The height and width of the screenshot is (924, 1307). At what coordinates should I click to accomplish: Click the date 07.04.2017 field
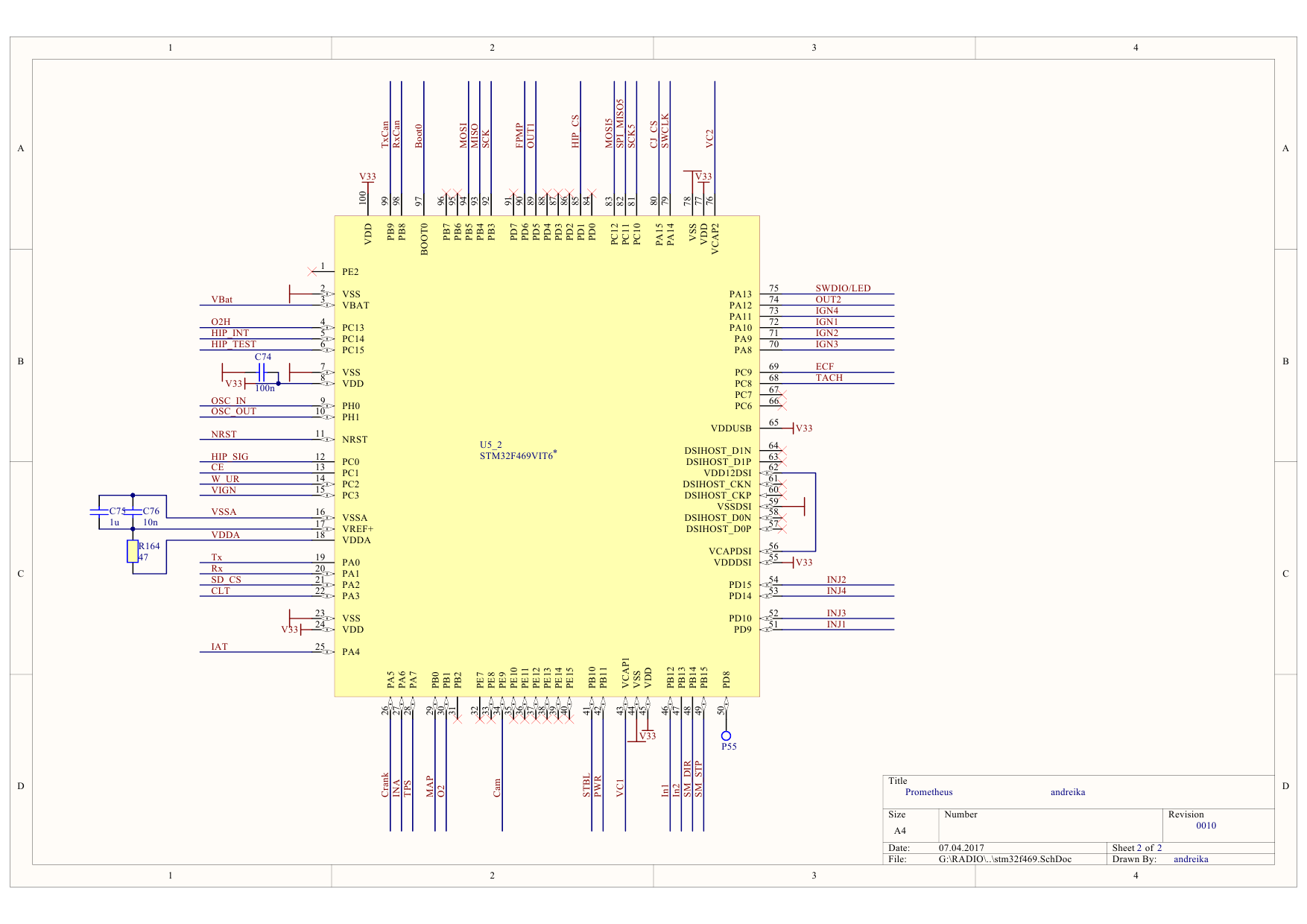[x=961, y=848]
